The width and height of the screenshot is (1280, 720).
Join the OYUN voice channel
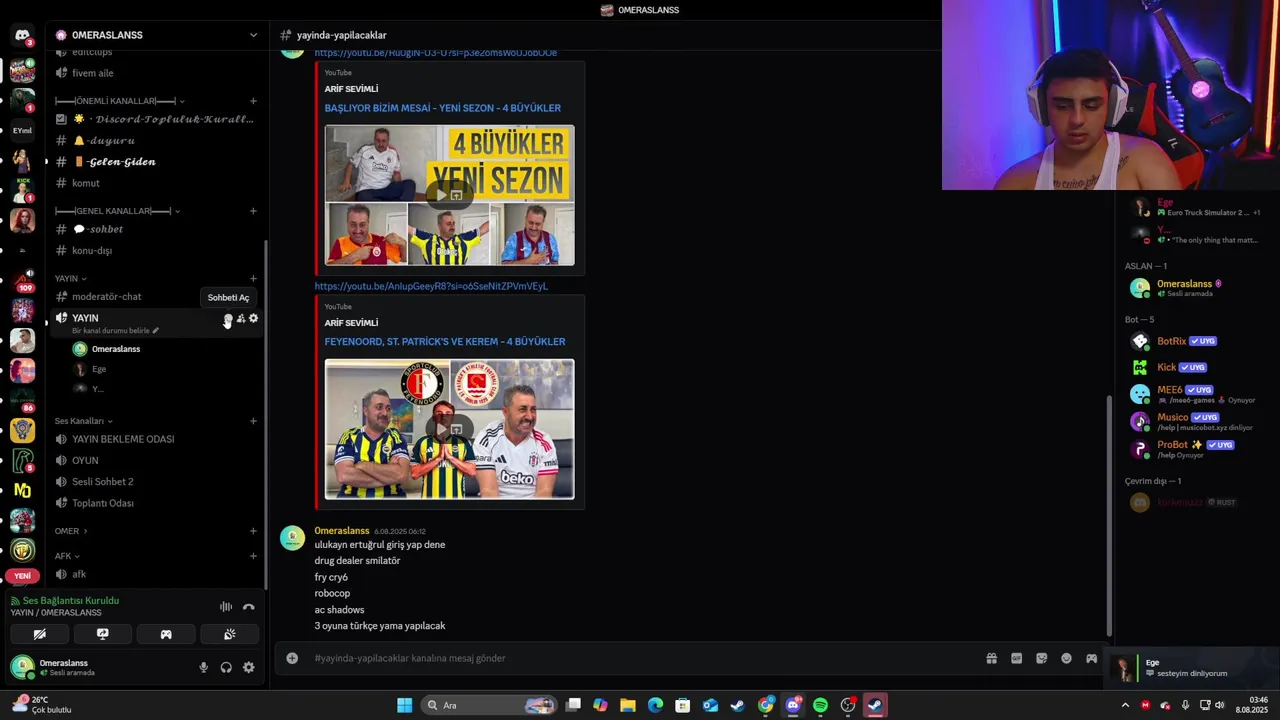pos(157,460)
